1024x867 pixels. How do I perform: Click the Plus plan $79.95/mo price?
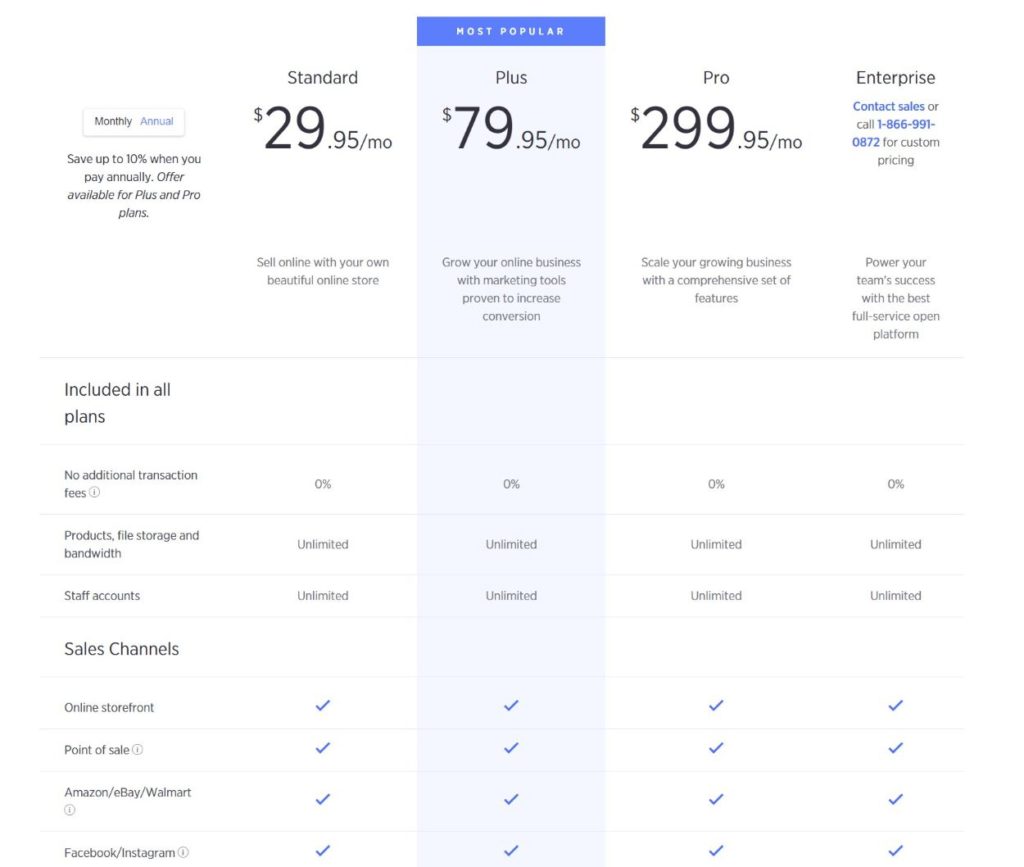511,131
